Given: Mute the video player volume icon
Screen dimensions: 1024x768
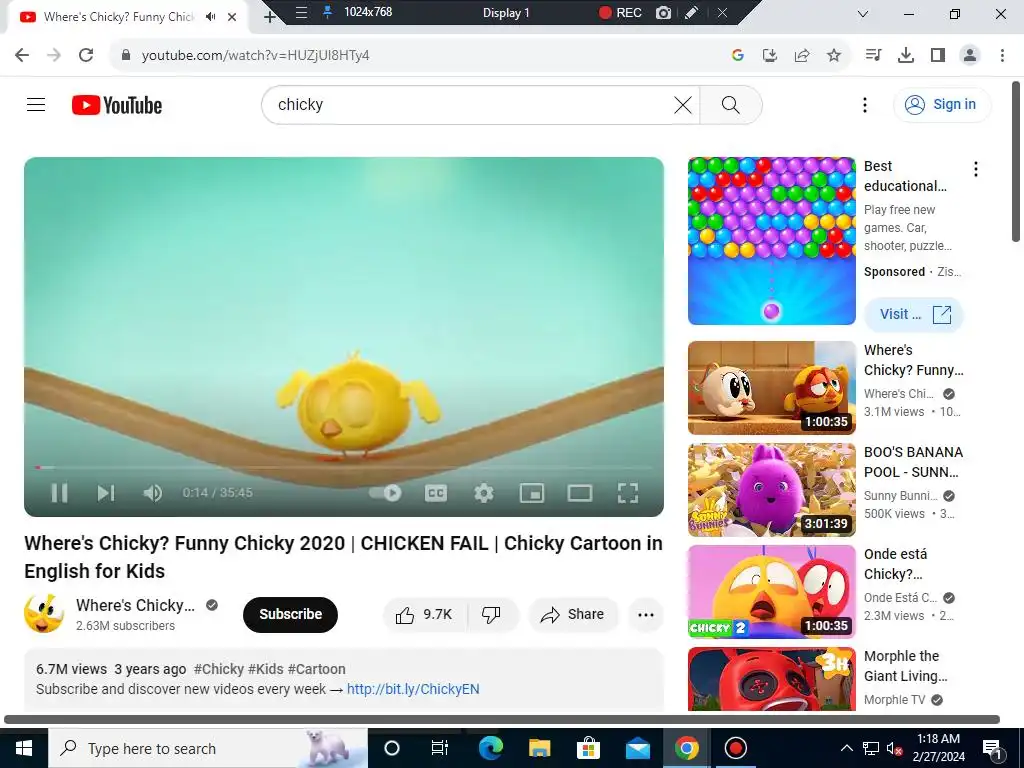Looking at the screenshot, I should coord(153,493).
